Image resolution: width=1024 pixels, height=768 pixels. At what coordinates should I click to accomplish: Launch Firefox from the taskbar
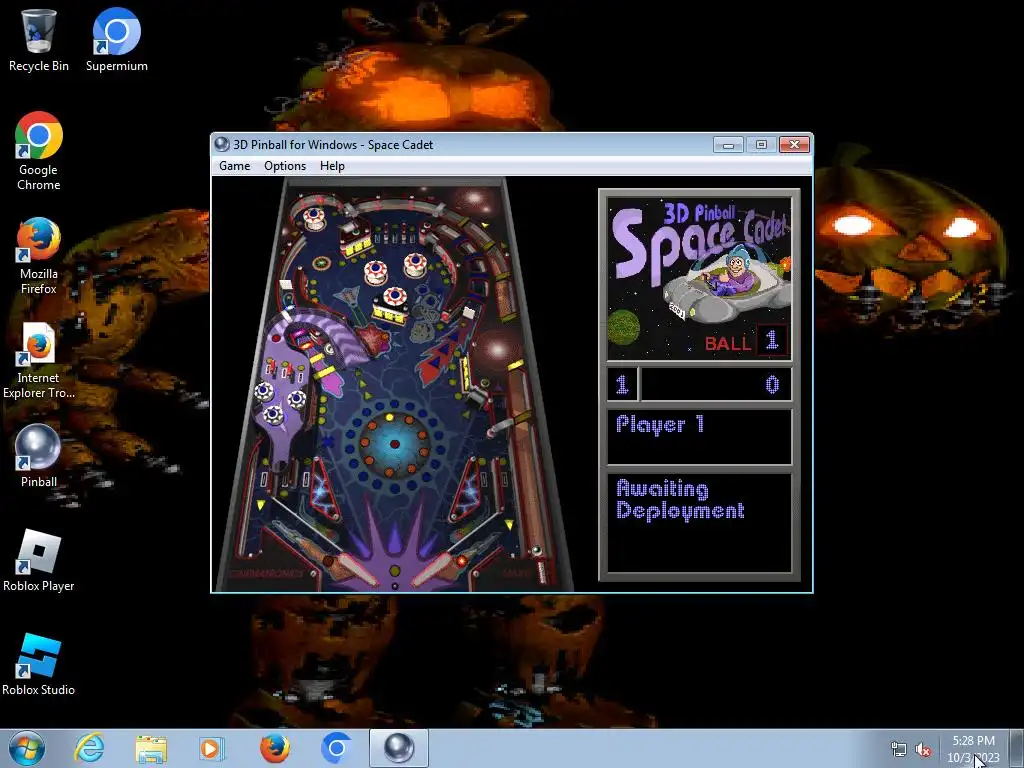coord(274,748)
